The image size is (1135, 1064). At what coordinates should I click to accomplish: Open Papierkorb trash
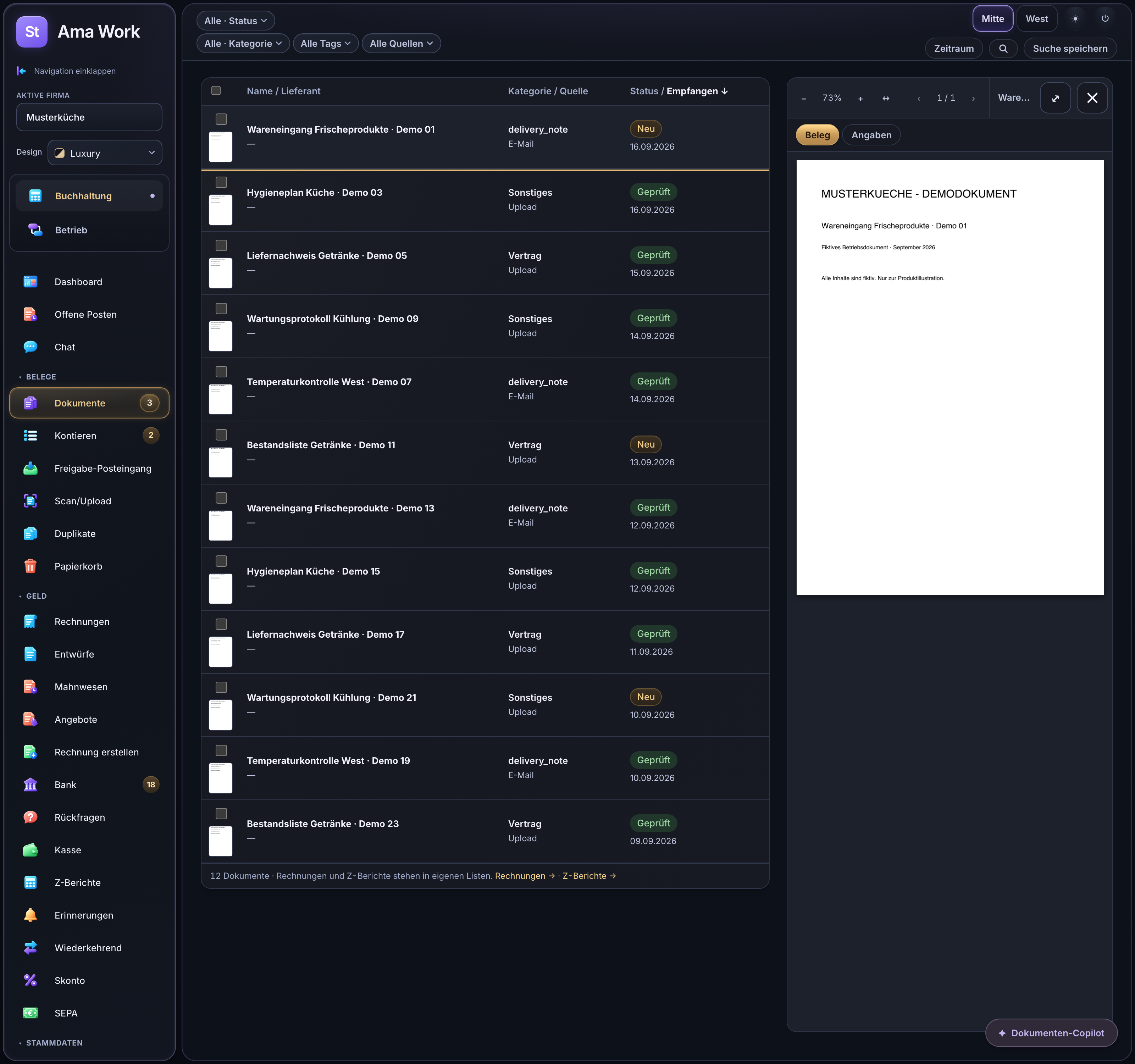click(x=89, y=566)
